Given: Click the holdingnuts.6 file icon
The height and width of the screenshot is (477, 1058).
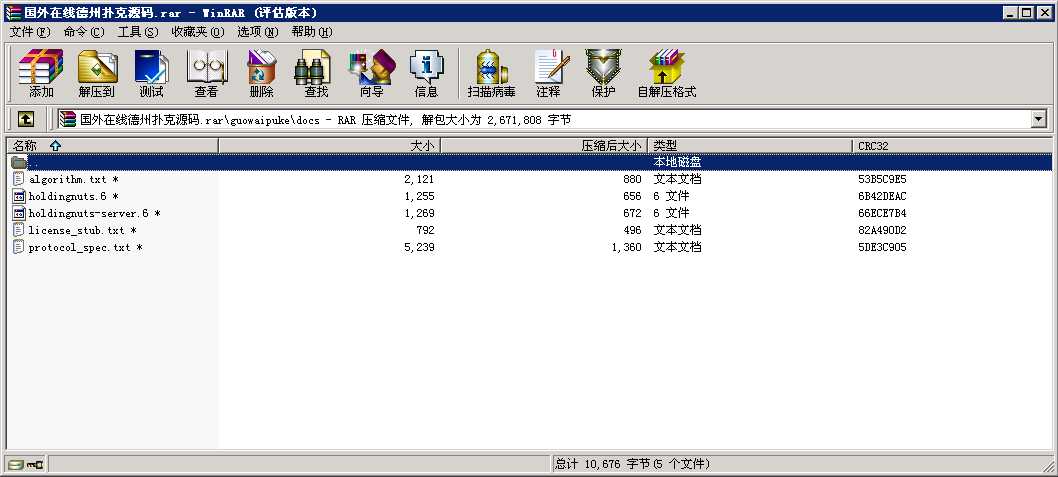Looking at the screenshot, I should pos(19,196).
